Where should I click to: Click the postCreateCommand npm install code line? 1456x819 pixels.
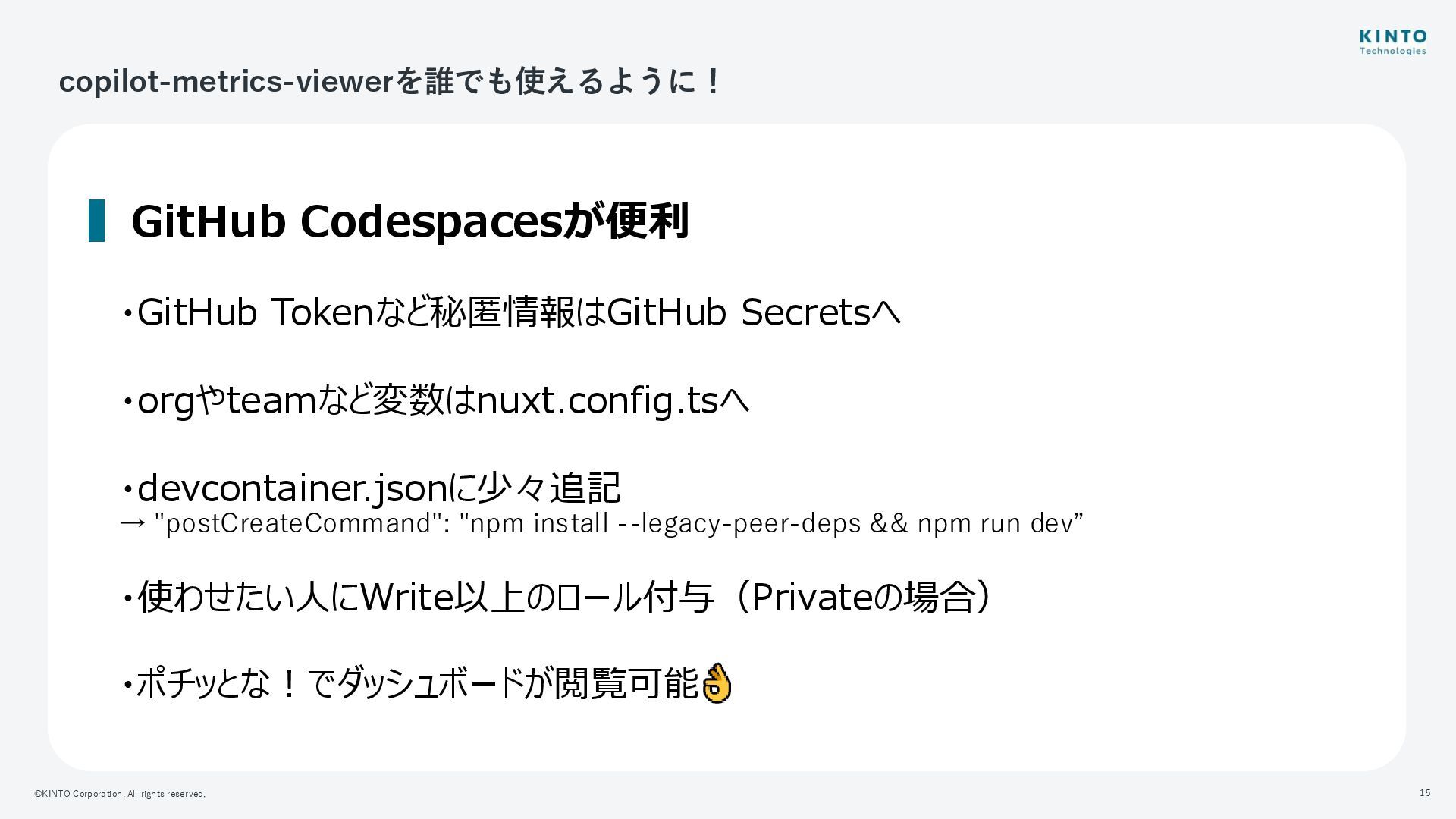(x=602, y=523)
